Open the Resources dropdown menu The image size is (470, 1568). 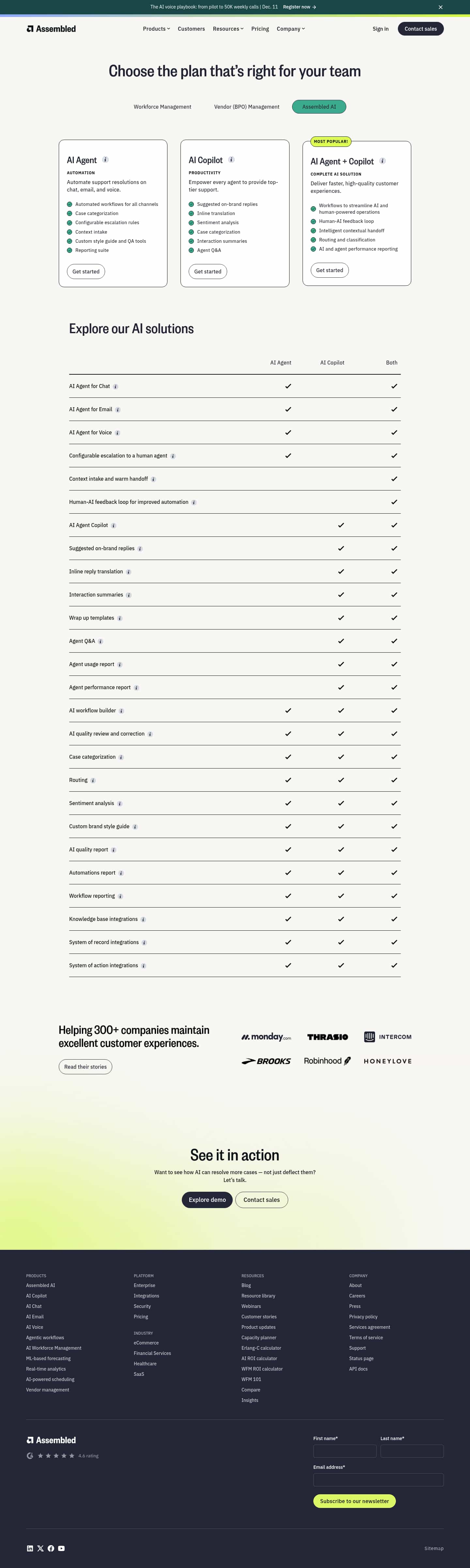(x=228, y=29)
